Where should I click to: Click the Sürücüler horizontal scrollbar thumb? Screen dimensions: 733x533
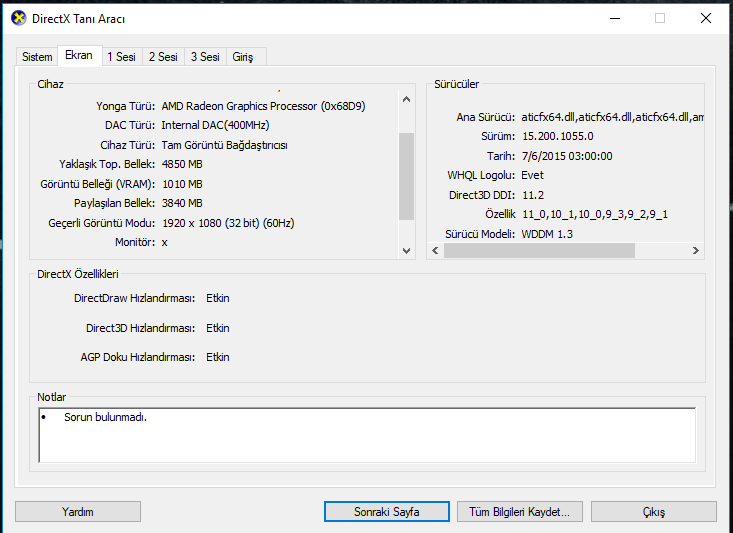click(x=539, y=251)
